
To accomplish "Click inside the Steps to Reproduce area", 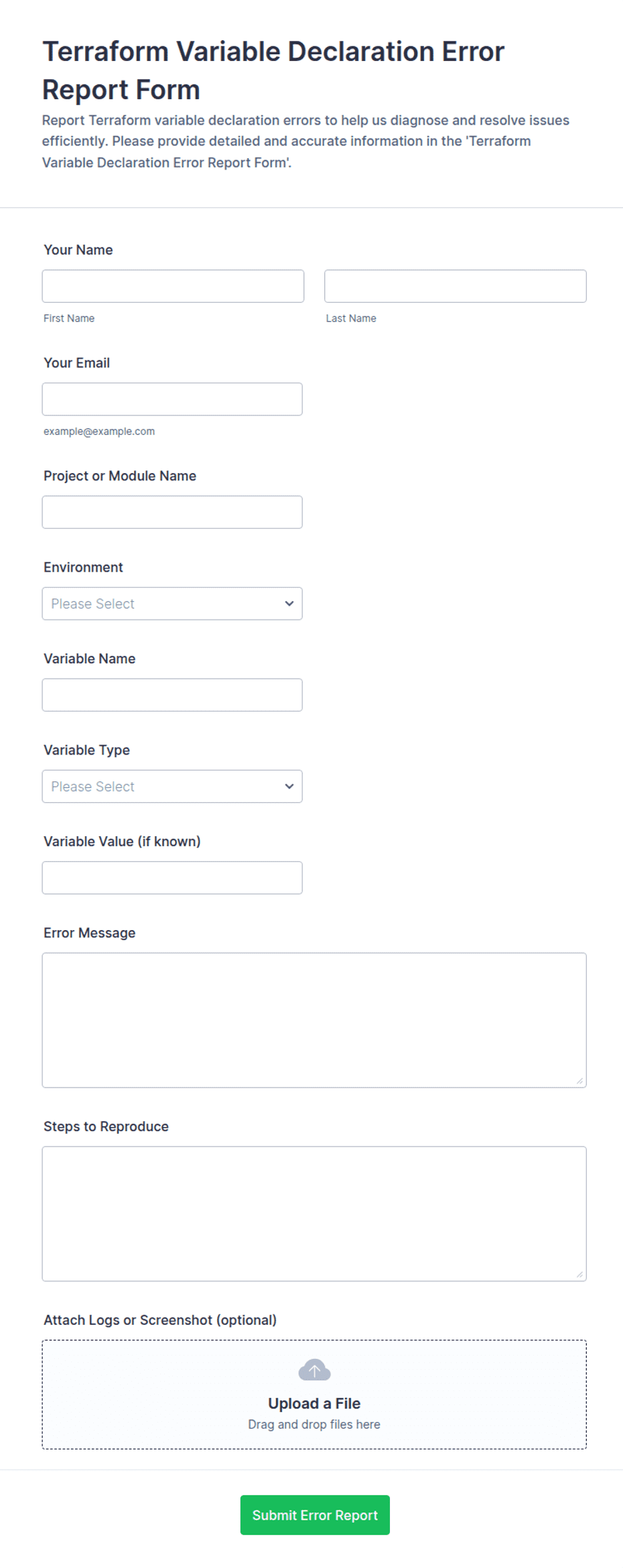I will click(x=314, y=1214).
